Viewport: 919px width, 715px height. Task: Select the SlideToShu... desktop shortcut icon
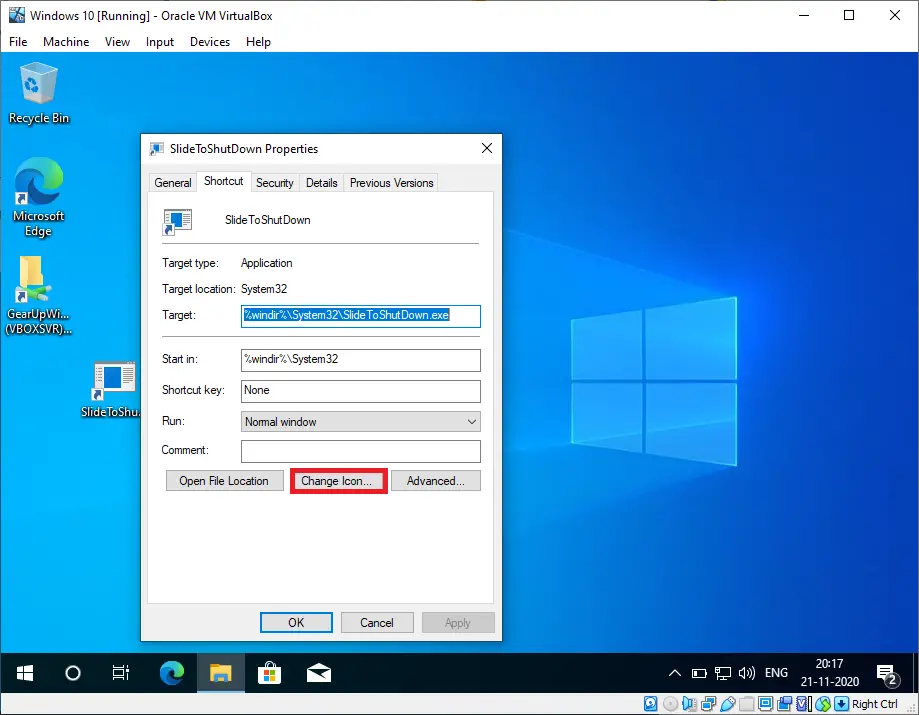pos(111,390)
